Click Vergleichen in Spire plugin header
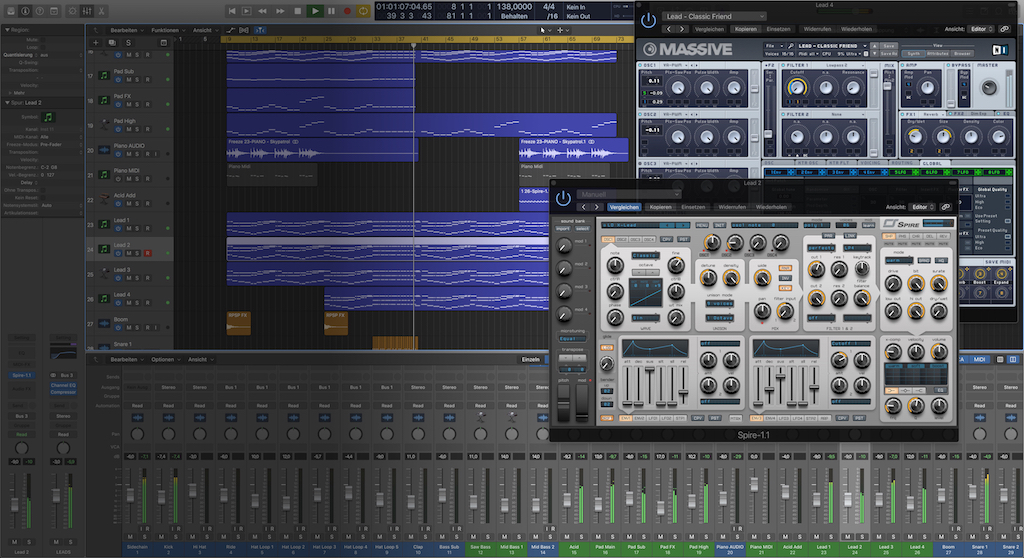Viewport: 1024px width, 558px height. tap(624, 207)
